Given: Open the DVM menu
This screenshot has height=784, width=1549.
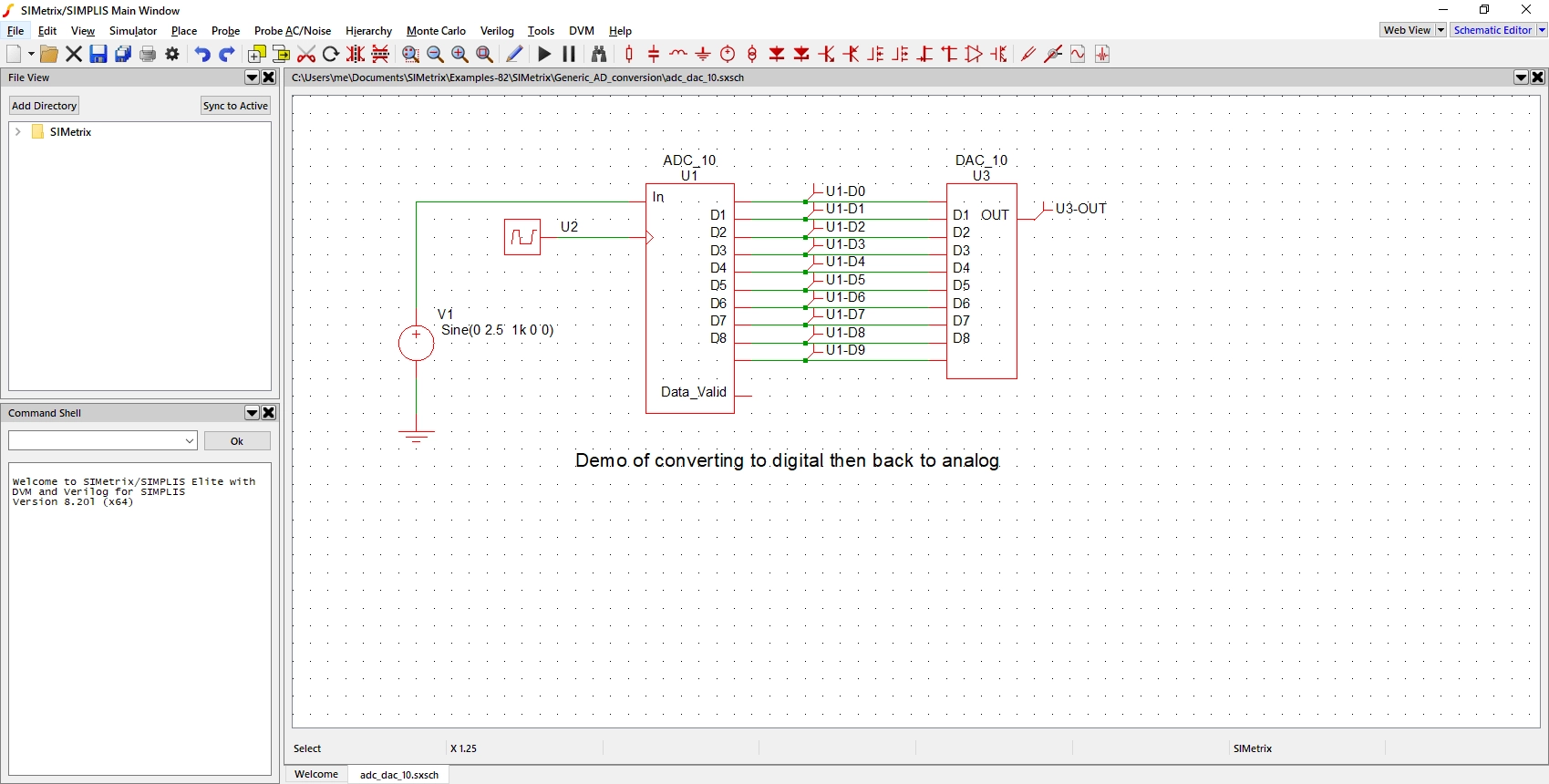Looking at the screenshot, I should [x=582, y=31].
